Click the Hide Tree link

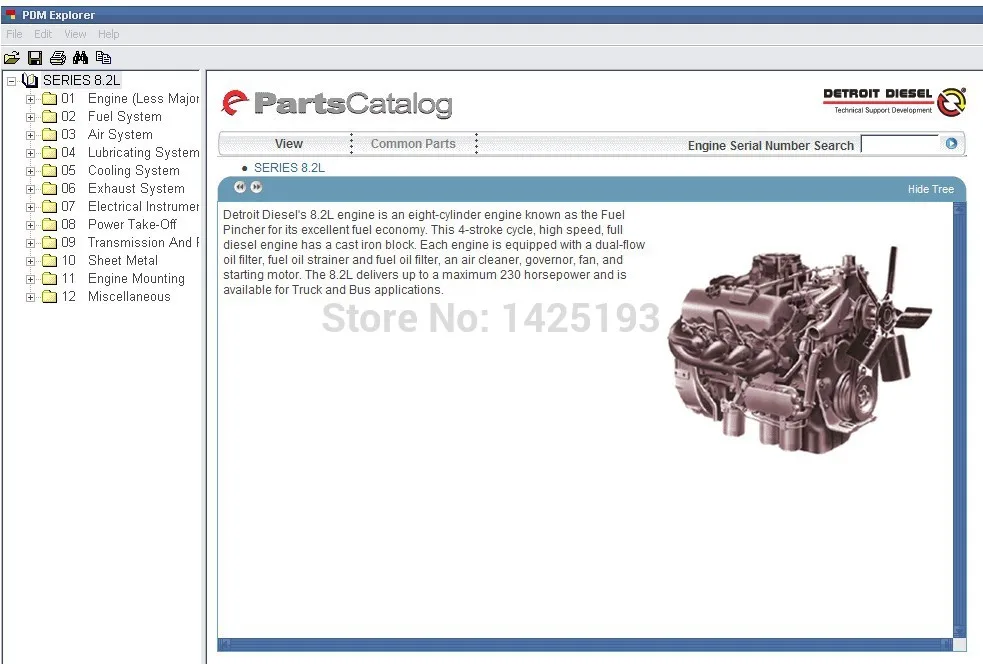(x=930, y=189)
